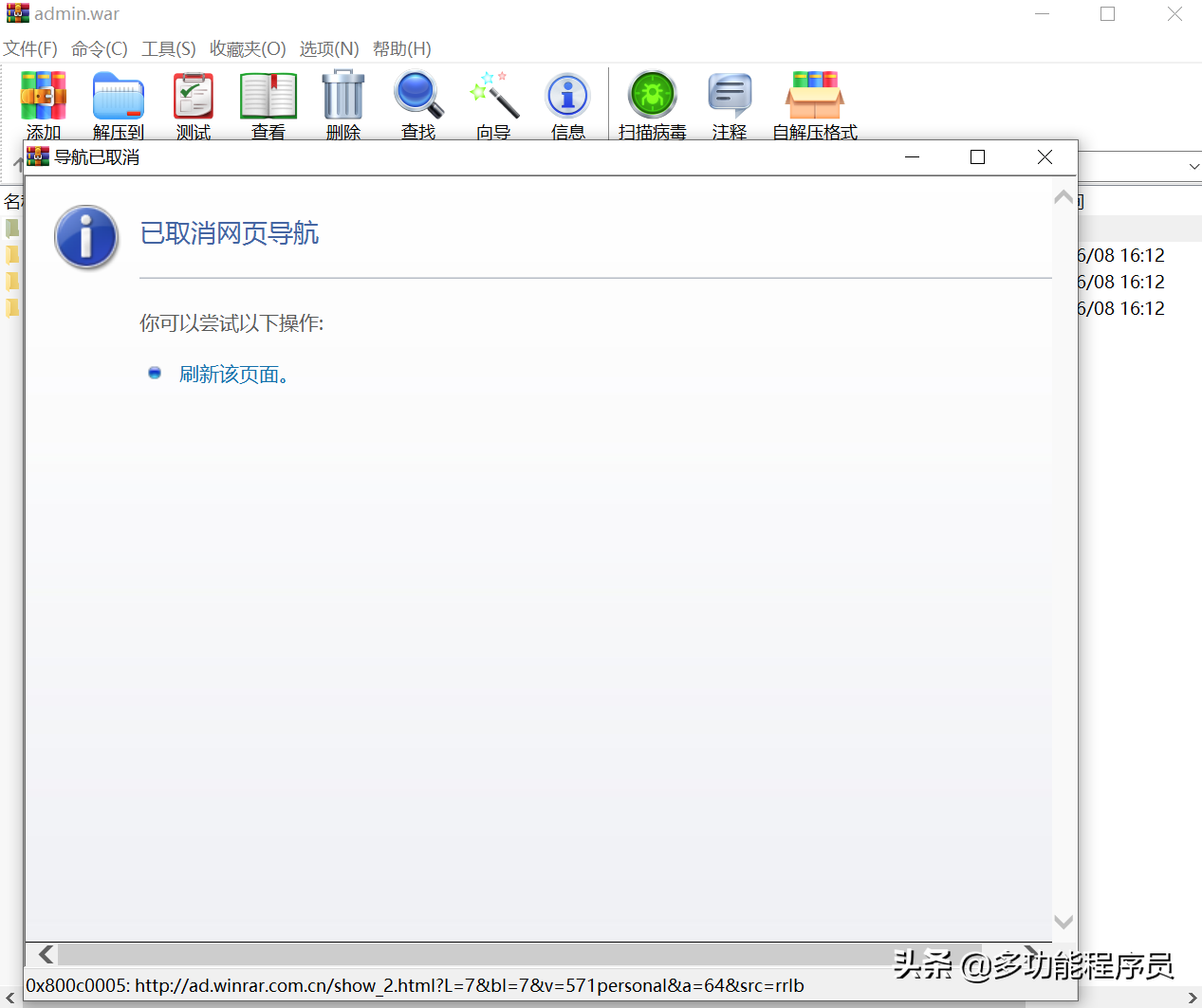
Task: Click the blue information icon in dialog
Action: pyautogui.click(x=86, y=237)
